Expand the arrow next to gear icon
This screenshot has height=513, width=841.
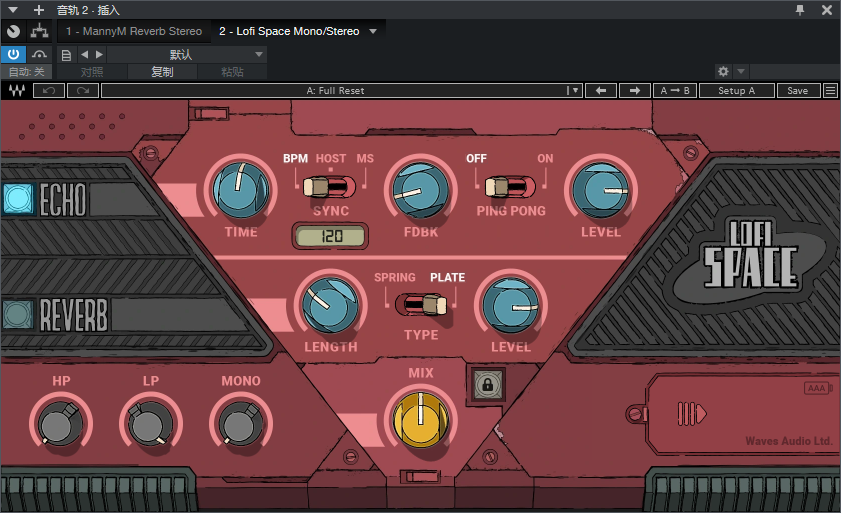pyautogui.click(x=741, y=71)
